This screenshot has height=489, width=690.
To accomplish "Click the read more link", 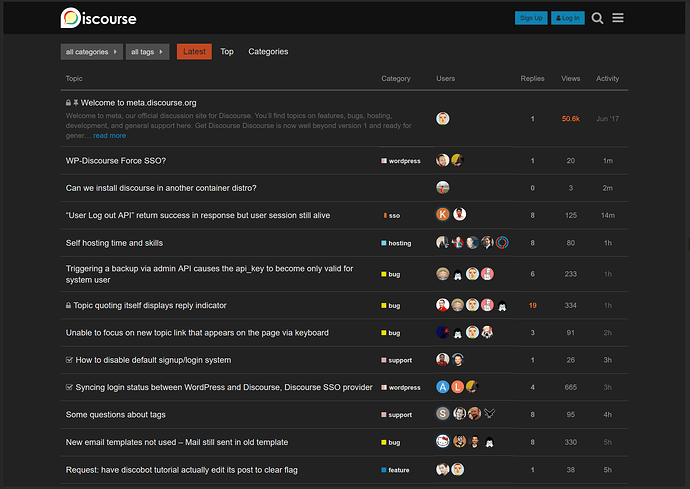I will (x=109, y=136).
